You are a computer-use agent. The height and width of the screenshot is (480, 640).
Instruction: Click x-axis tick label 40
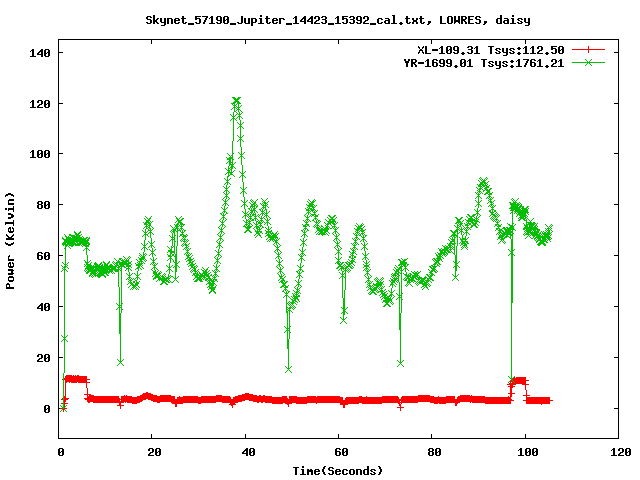(x=248, y=452)
